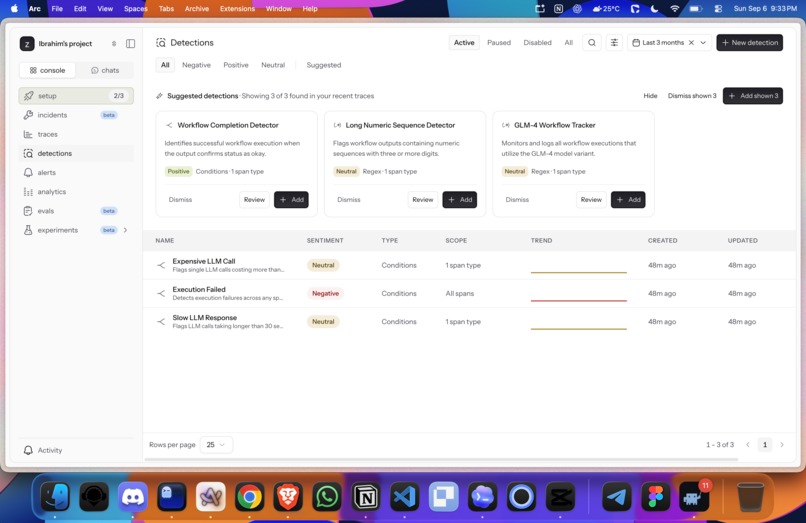The height and width of the screenshot is (523, 806).
Task: Sort by the UPDATED column header
Action: coord(742,241)
